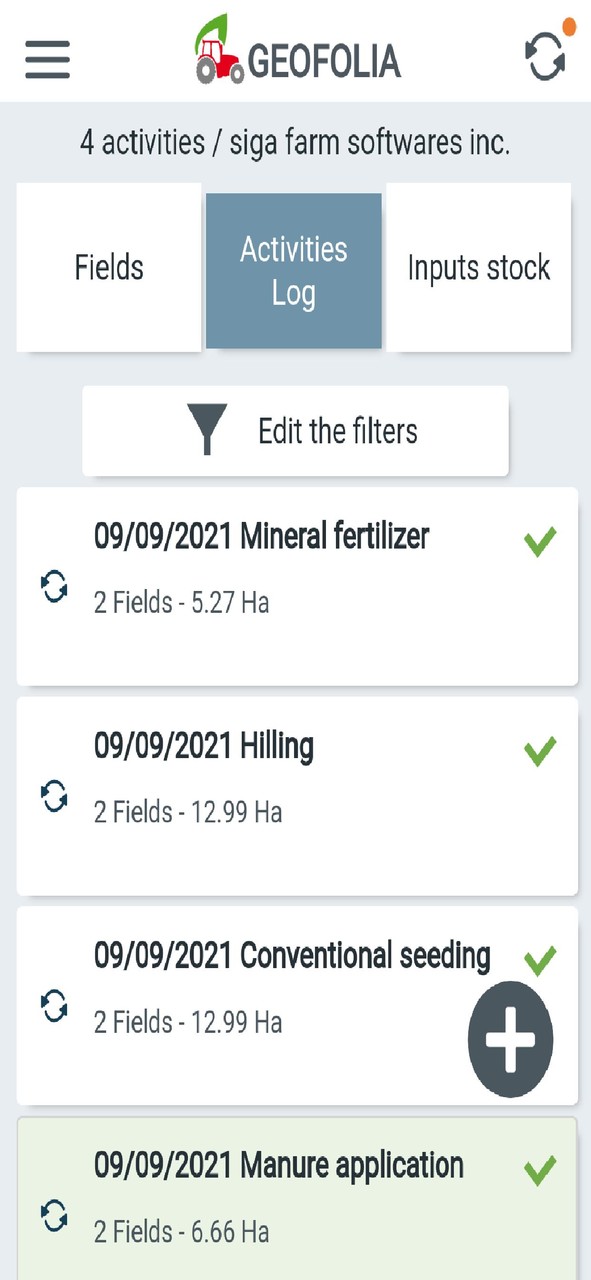The height and width of the screenshot is (1280, 591).
Task: Tap the sync icon on Hilling activity
Action: pos(53,797)
